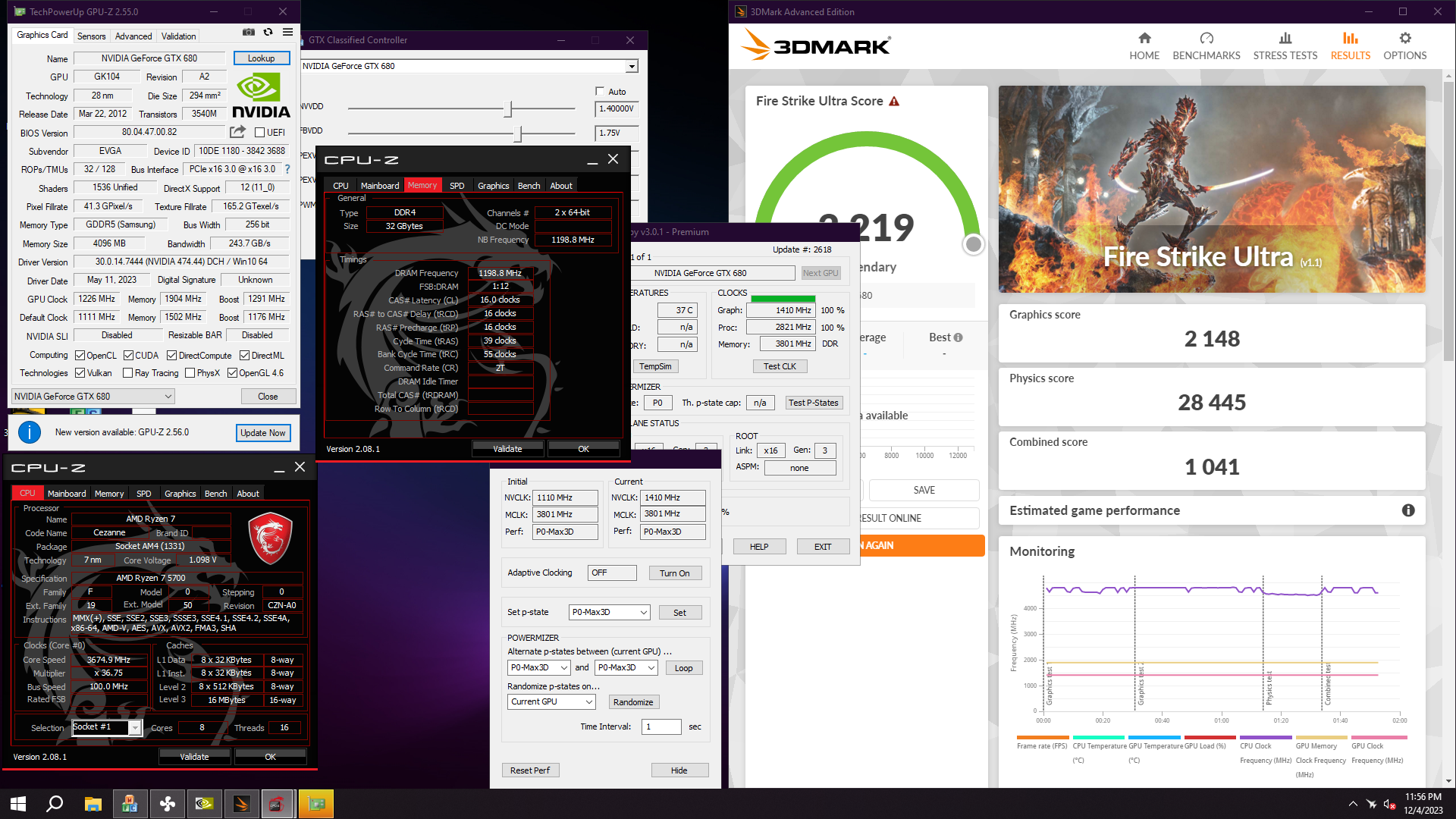Open the first alternate p-state dropdown
The image size is (1456, 819).
tap(538, 667)
